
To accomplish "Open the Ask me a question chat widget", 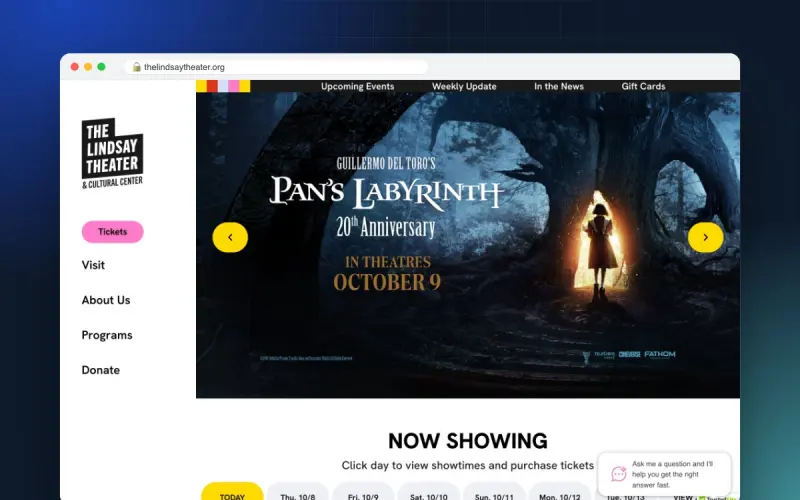I will pyautogui.click(x=664, y=474).
